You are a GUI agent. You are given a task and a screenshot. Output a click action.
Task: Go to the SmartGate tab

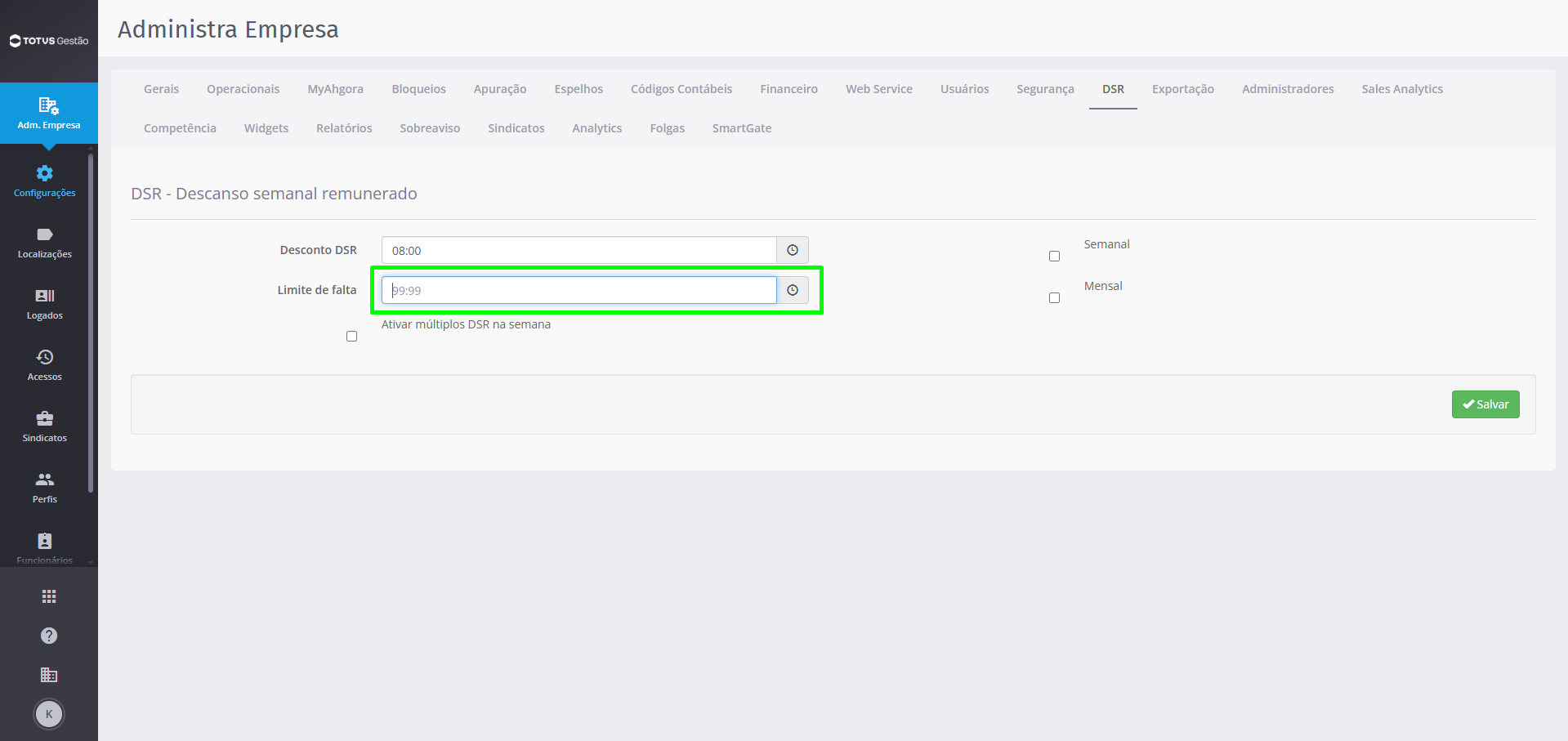click(742, 128)
